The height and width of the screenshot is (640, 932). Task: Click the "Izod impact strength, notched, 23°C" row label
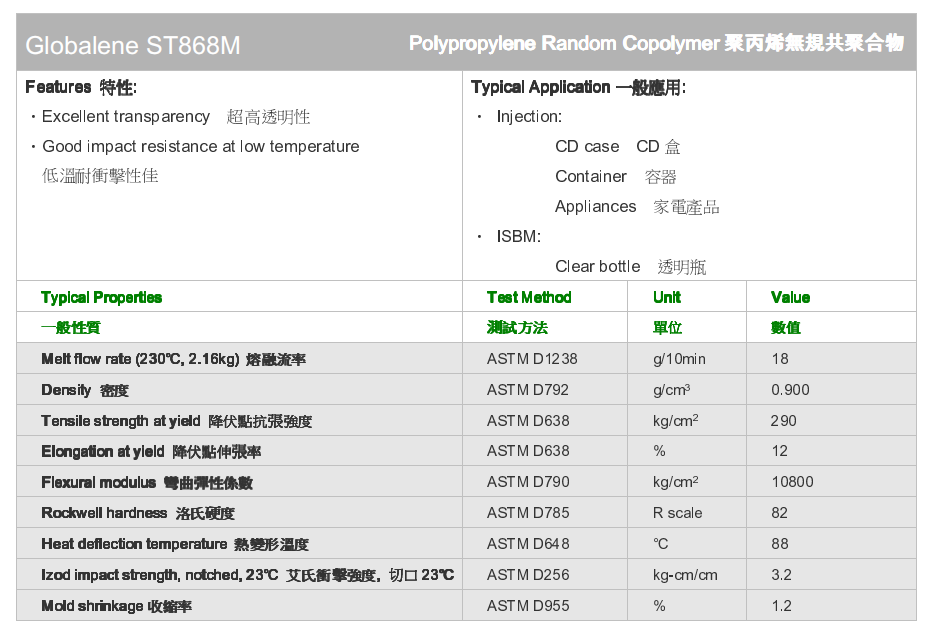click(159, 575)
